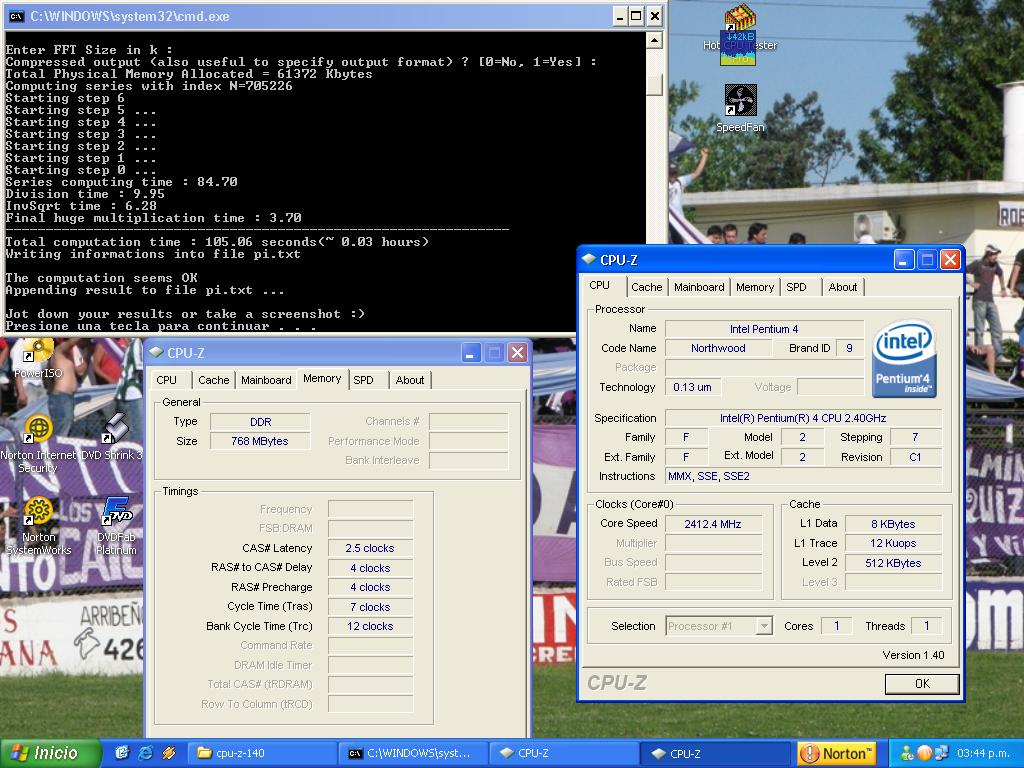Click the CAS# Latency 2.5 clocks field

370,549
